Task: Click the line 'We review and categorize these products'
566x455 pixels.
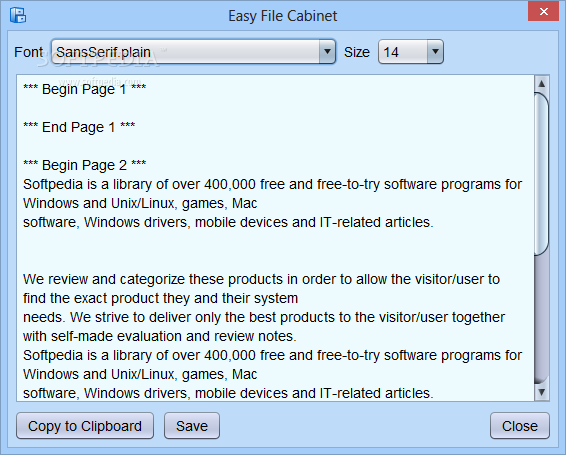Action: click(x=261, y=280)
